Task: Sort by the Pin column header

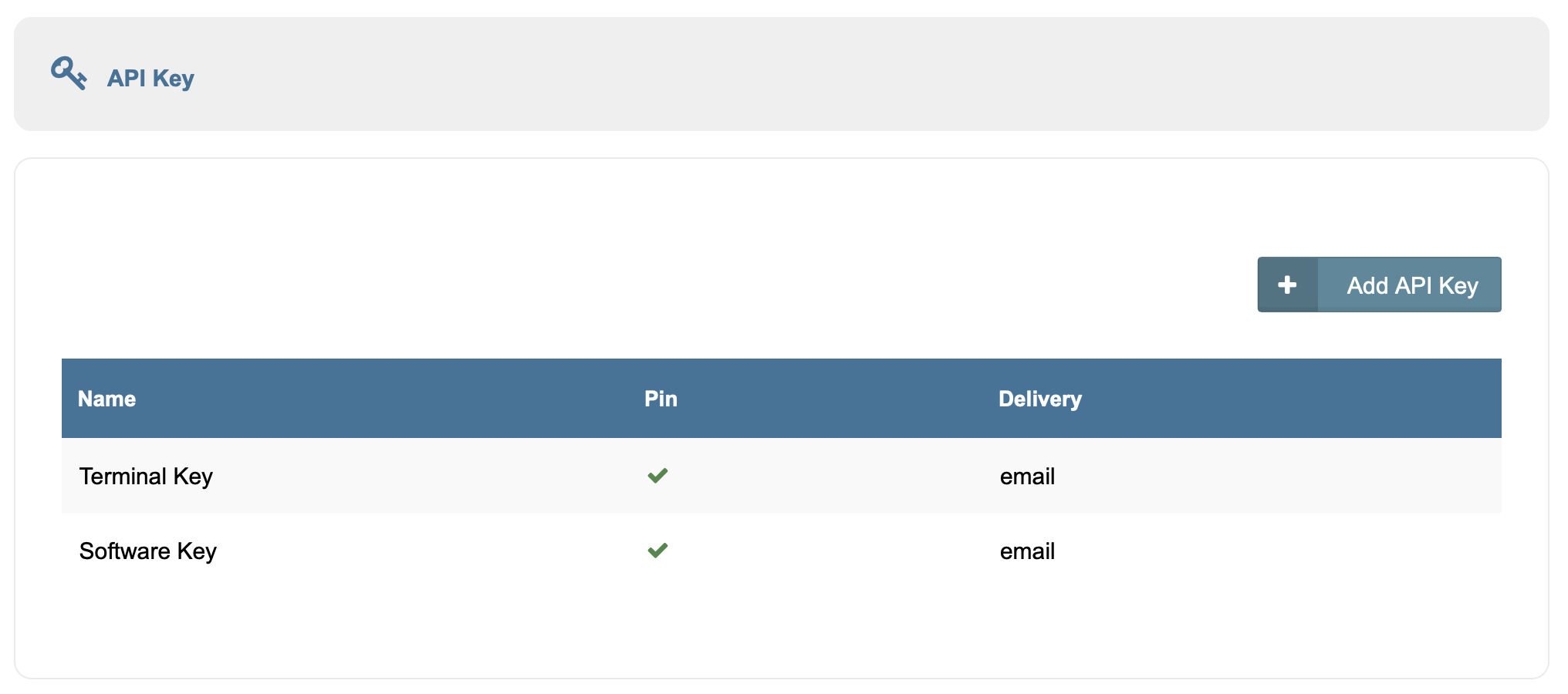Action: pos(661,399)
